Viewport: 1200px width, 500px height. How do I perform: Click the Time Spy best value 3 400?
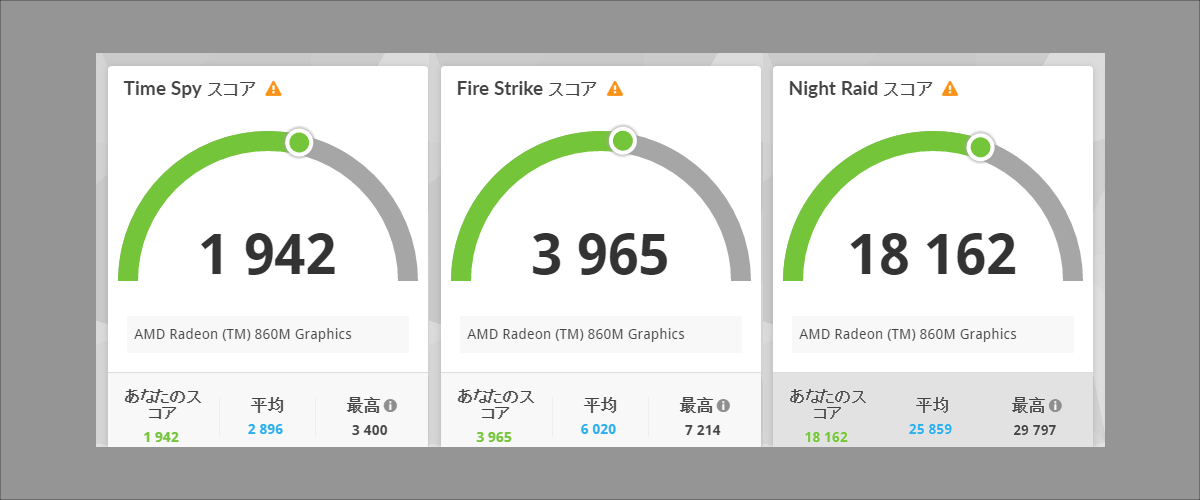click(370, 430)
